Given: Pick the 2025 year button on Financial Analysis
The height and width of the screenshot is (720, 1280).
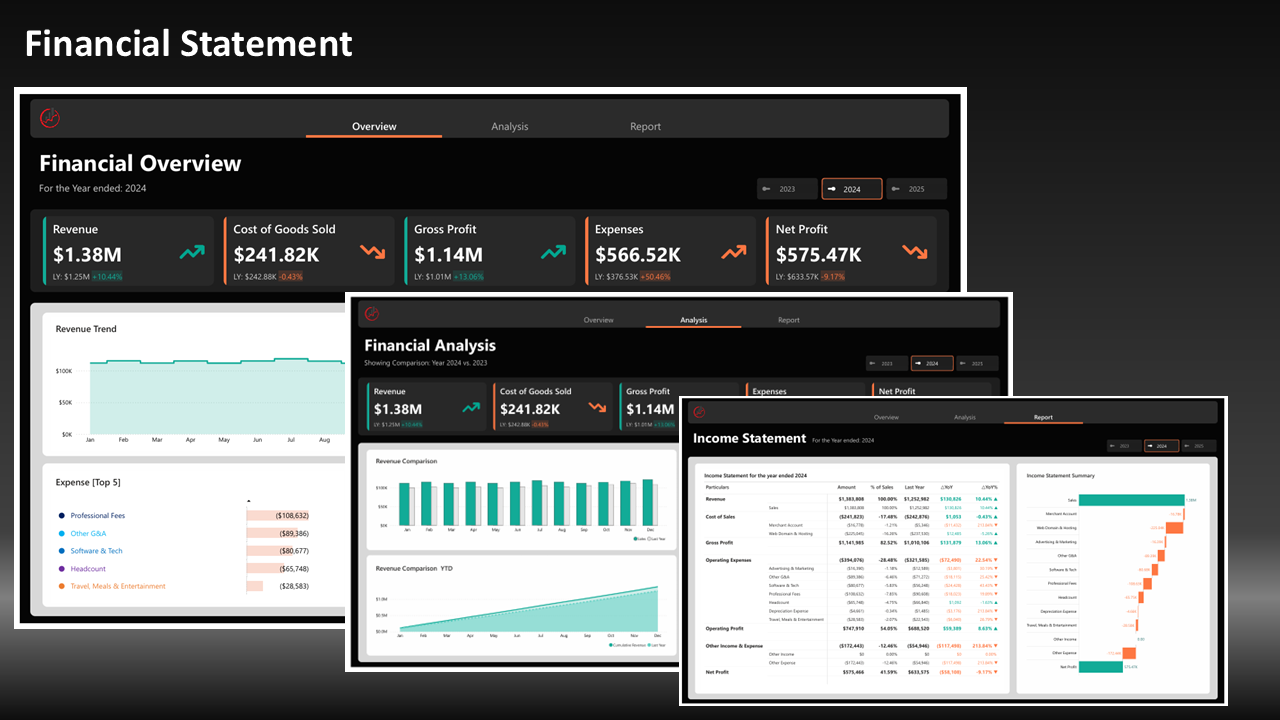Looking at the screenshot, I should 977,364.
